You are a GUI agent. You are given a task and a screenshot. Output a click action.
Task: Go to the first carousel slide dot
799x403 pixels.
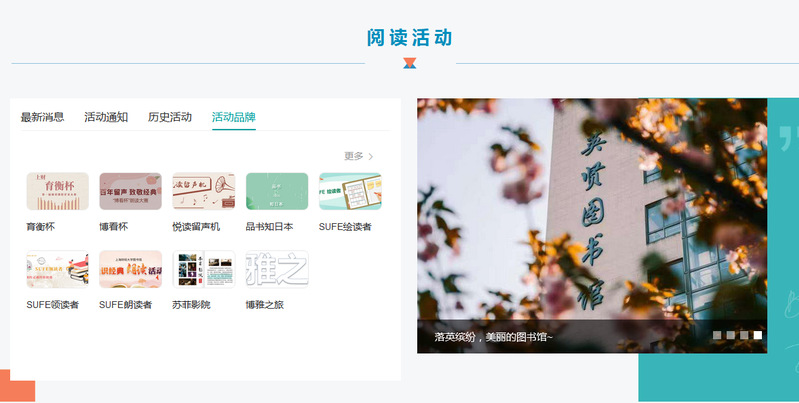click(717, 335)
